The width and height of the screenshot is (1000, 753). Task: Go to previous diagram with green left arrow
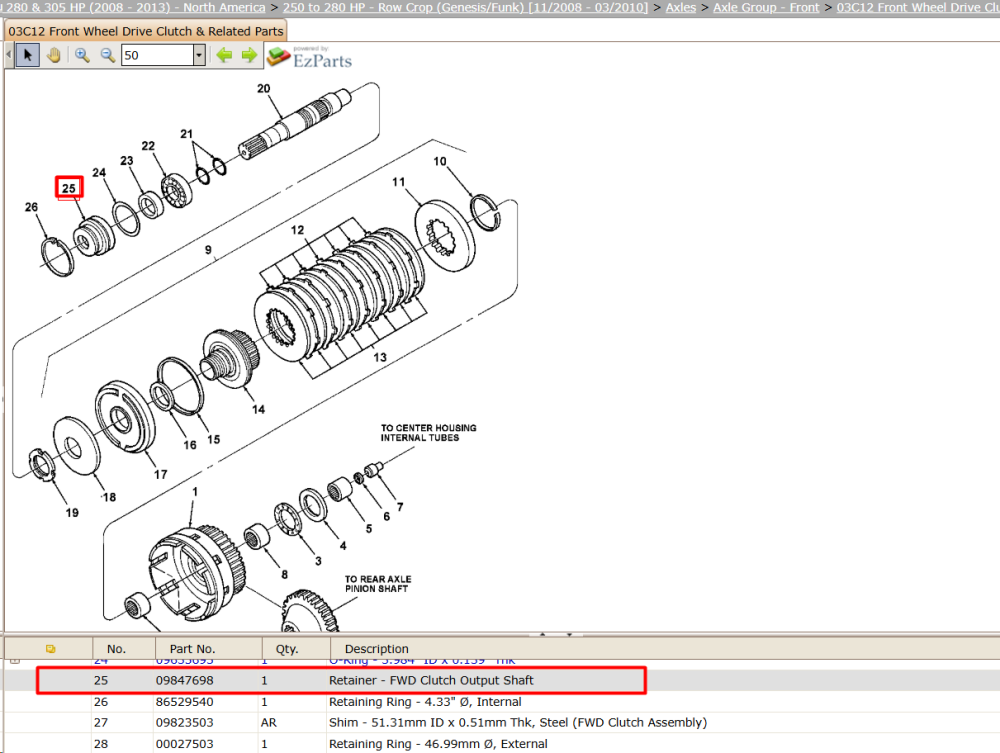coord(224,55)
